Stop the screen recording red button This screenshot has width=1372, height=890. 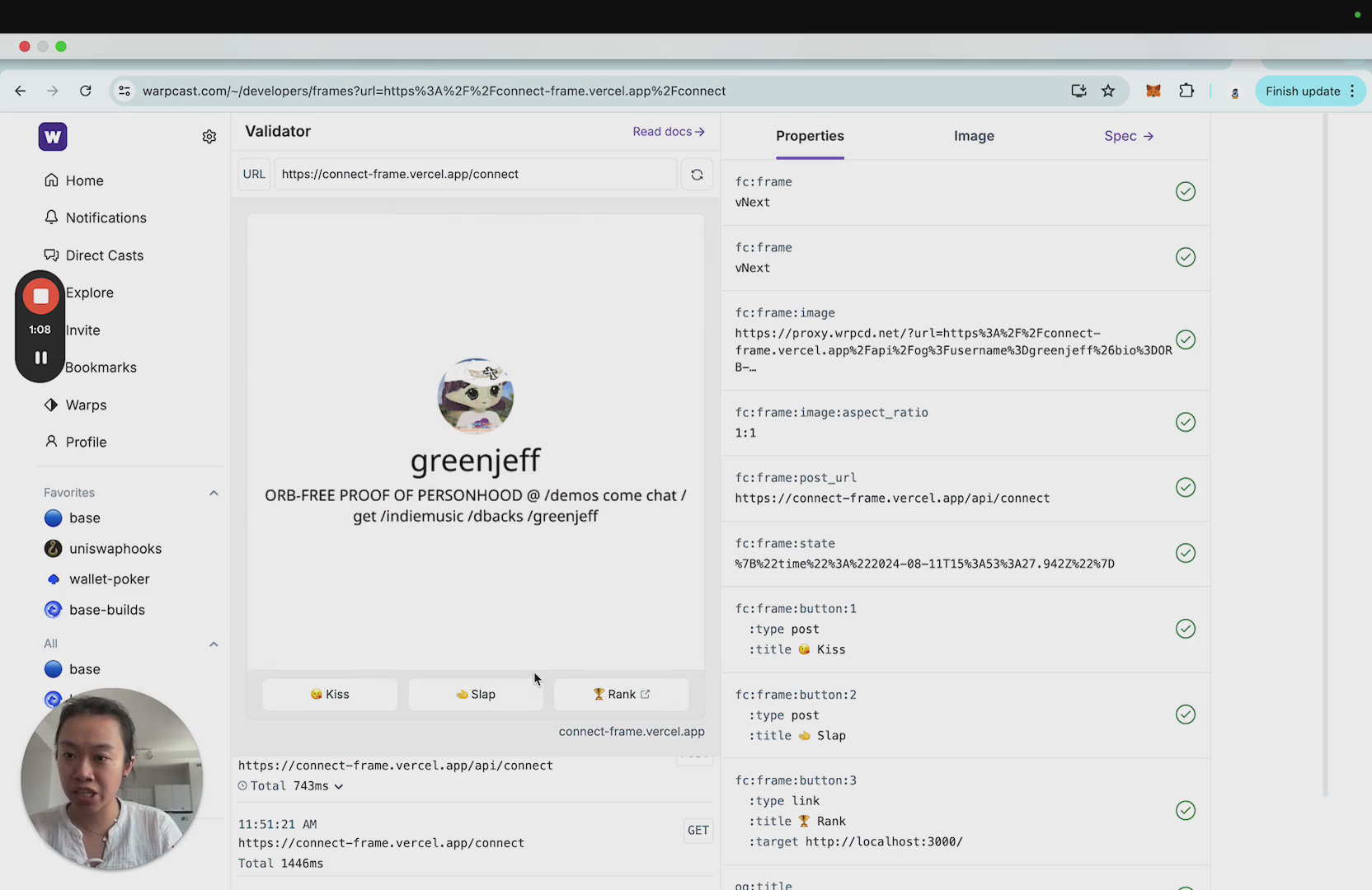click(40, 296)
